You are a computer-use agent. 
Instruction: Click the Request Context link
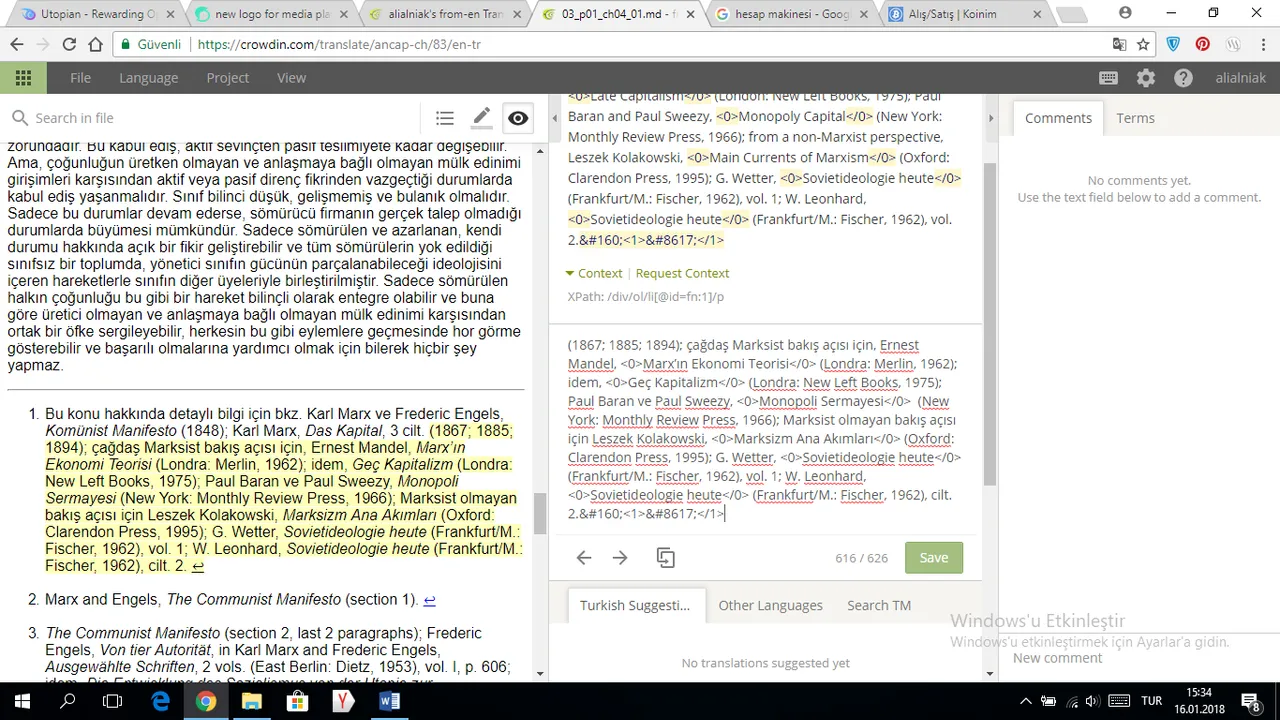point(682,273)
